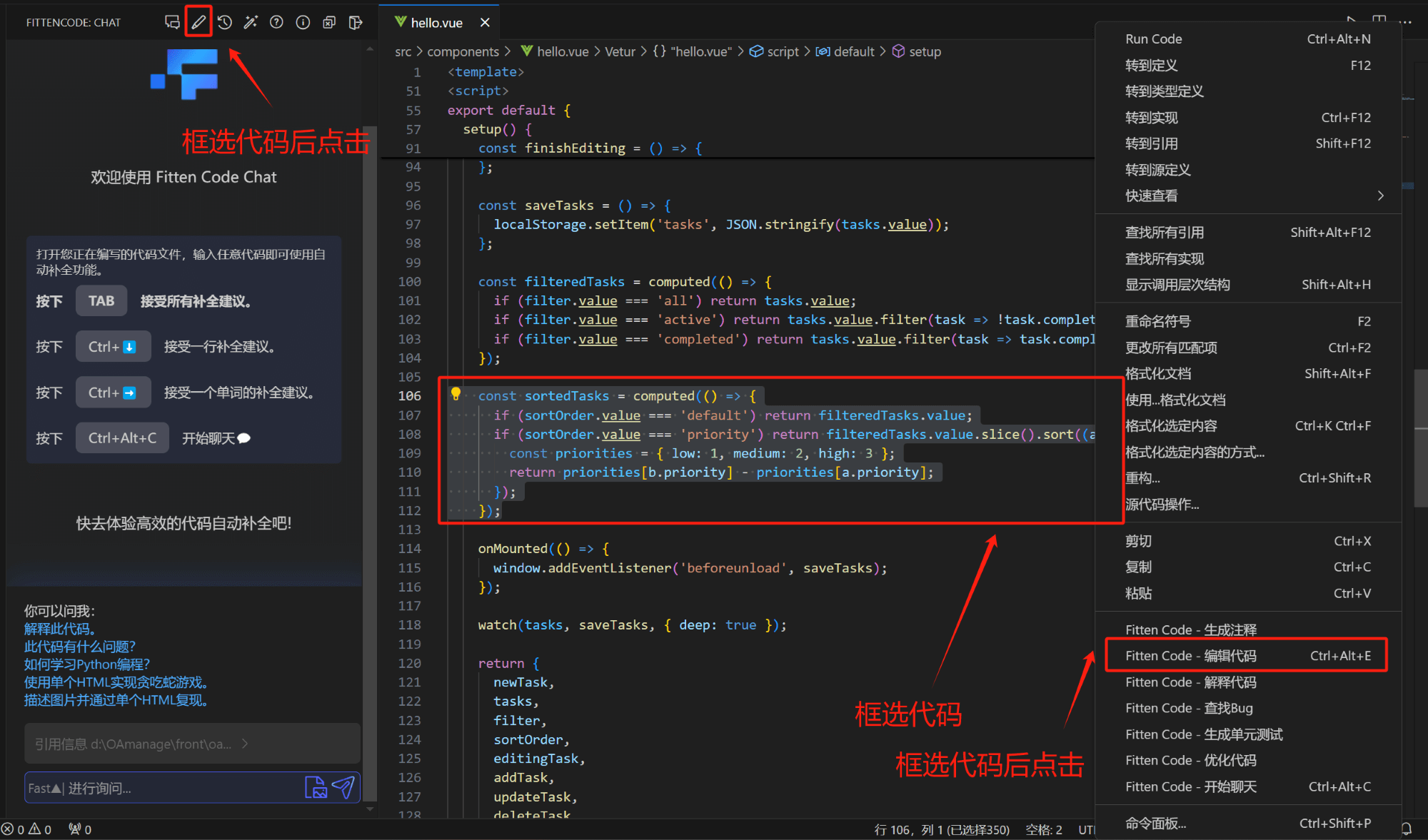Image resolution: width=1428 pixels, height=840 pixels.
Task: Choose Fitten Code - 查找Bug
Action: (1248, 708)
